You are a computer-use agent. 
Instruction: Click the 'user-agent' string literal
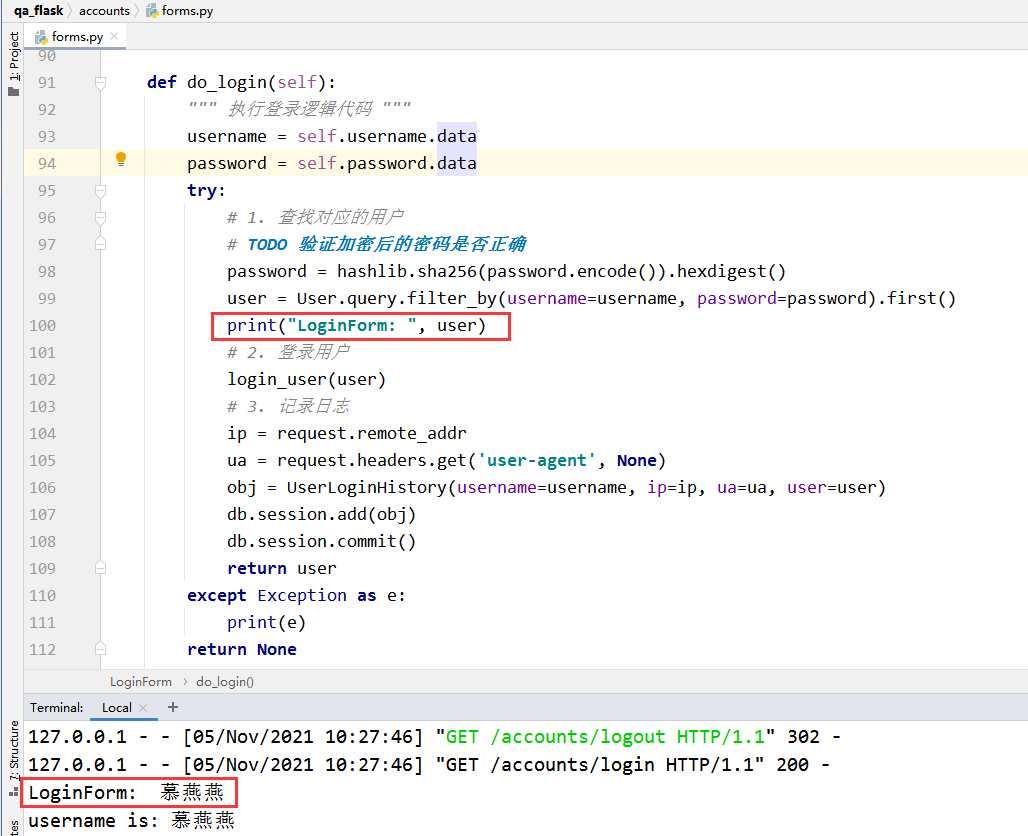[x=537, y=460]
